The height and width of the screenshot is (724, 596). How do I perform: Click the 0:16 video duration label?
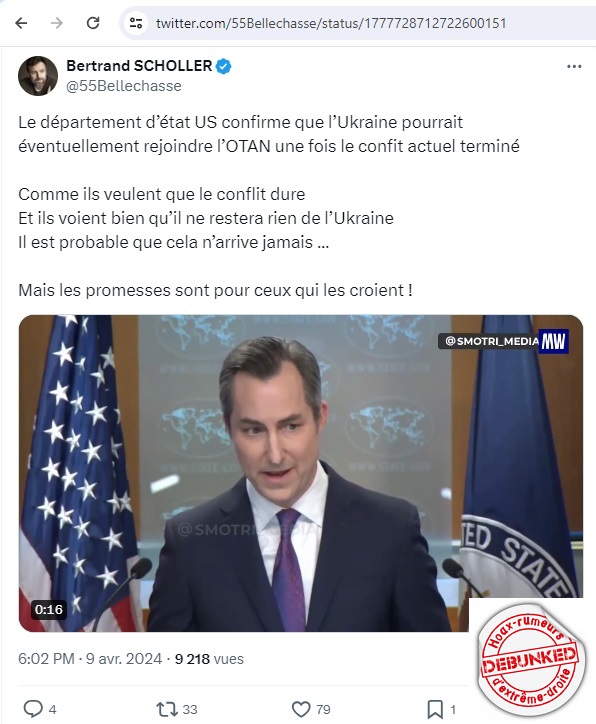pyautogui.click(x=48, y=609)
